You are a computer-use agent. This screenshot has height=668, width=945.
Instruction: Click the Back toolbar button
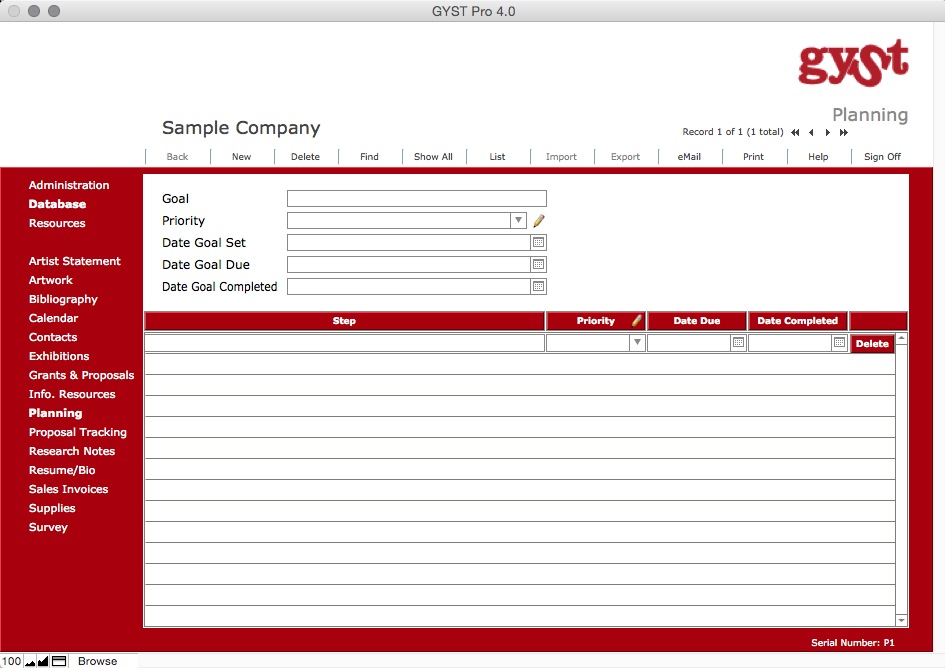coord(177,157)
